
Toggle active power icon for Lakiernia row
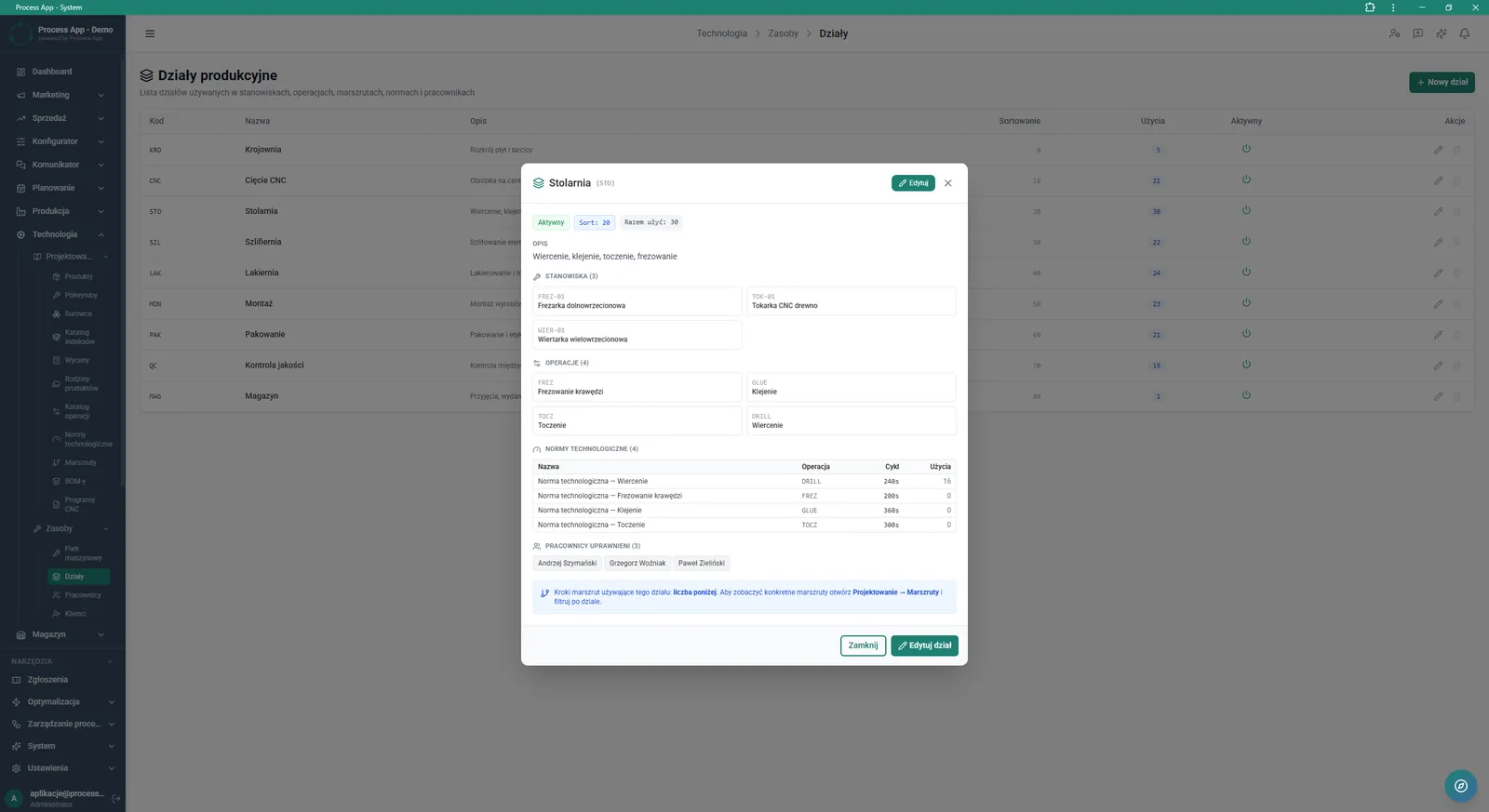(x=1246, y=273)
